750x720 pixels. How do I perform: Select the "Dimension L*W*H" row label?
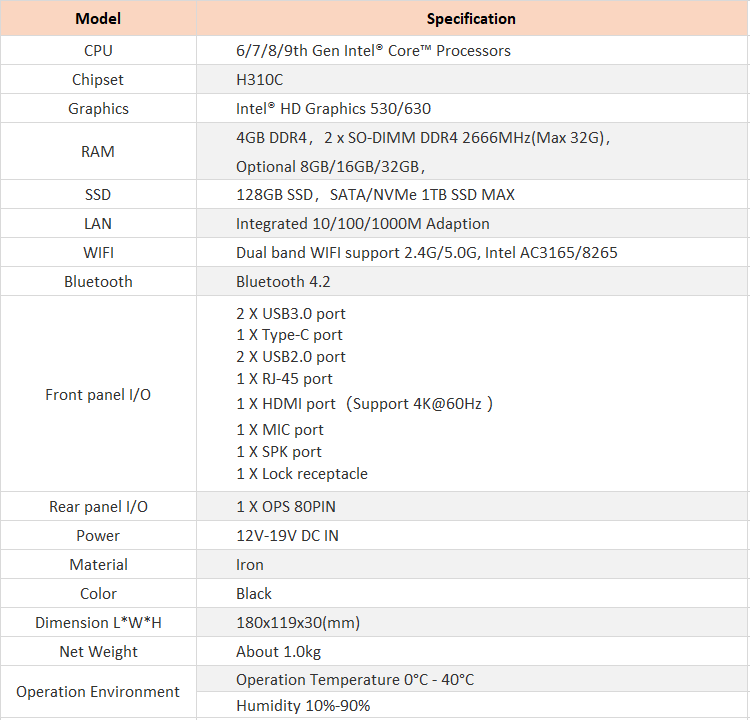tap(99, 623)
